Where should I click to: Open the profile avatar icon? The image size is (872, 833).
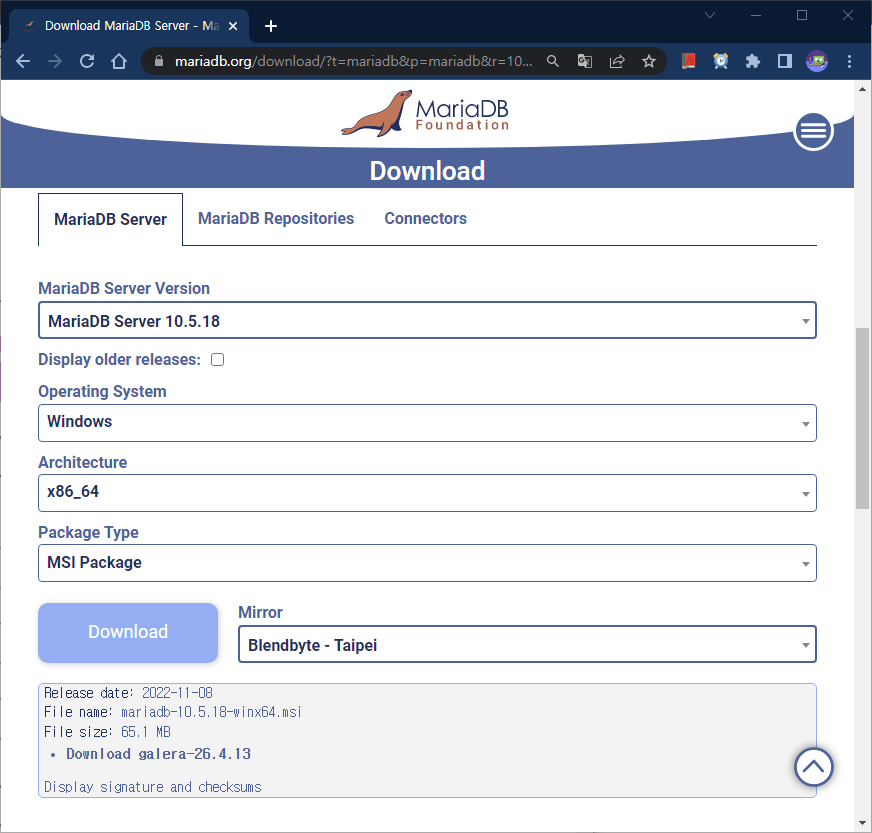coord(817,61)
